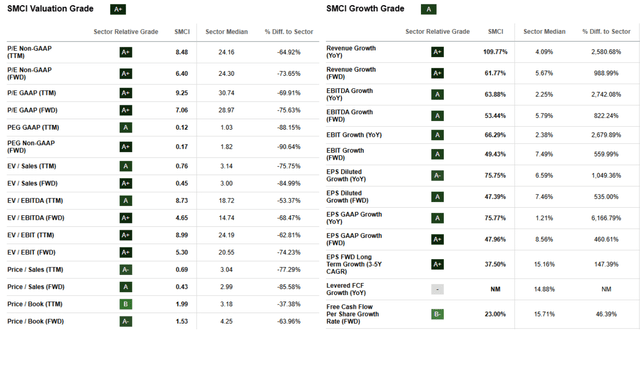Screen dimensions: 640x366
Task: Click the grade badge for PEG Non-GAAP (FWD)
Action: (126, 147)
